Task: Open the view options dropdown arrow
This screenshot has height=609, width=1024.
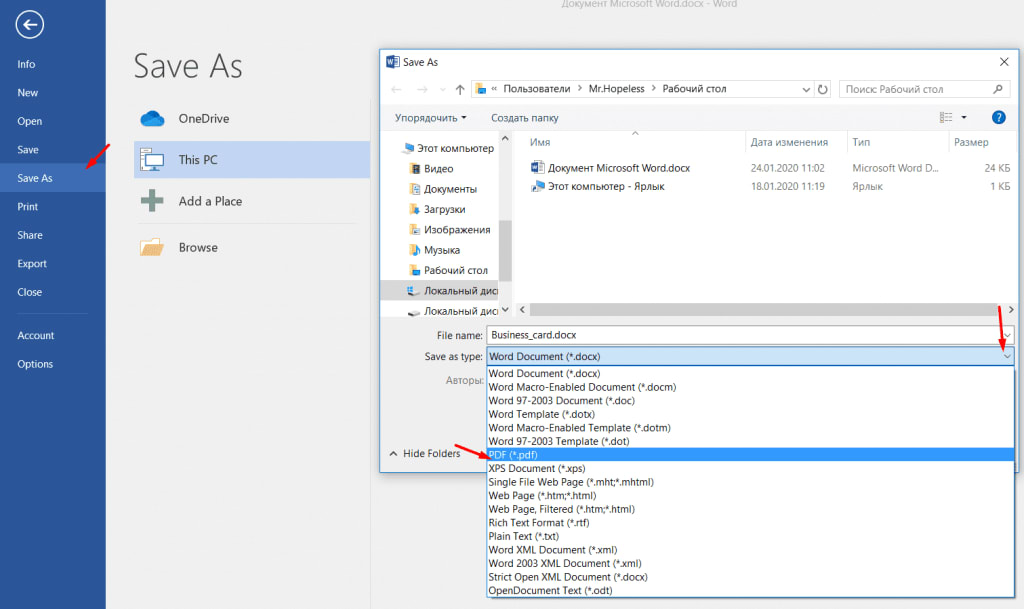Action: pos(964,117)
